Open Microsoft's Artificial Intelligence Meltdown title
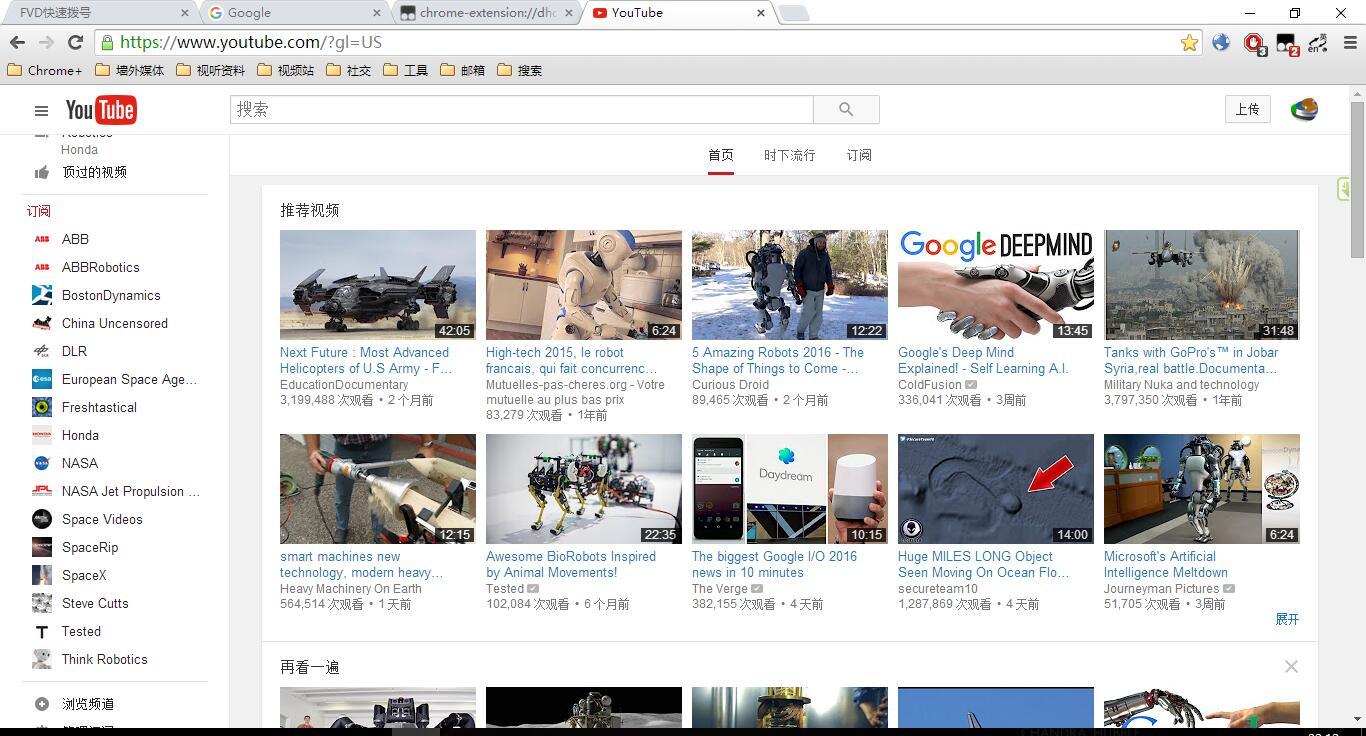 pyautogui.click(x=1166, y=564)
